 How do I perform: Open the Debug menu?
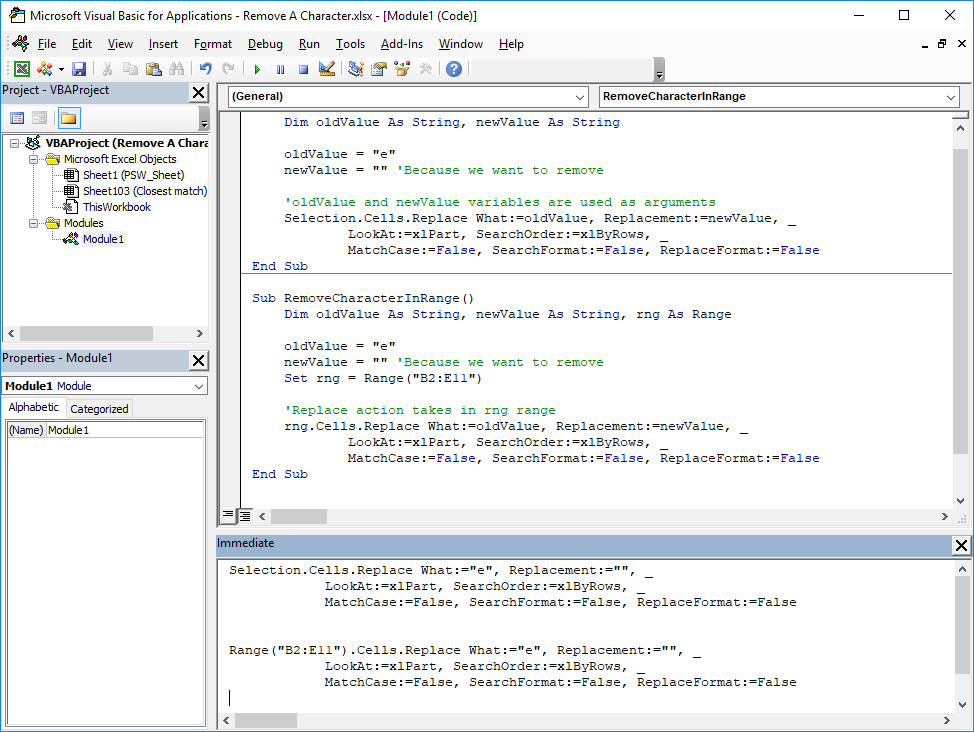tap(264, 44)
